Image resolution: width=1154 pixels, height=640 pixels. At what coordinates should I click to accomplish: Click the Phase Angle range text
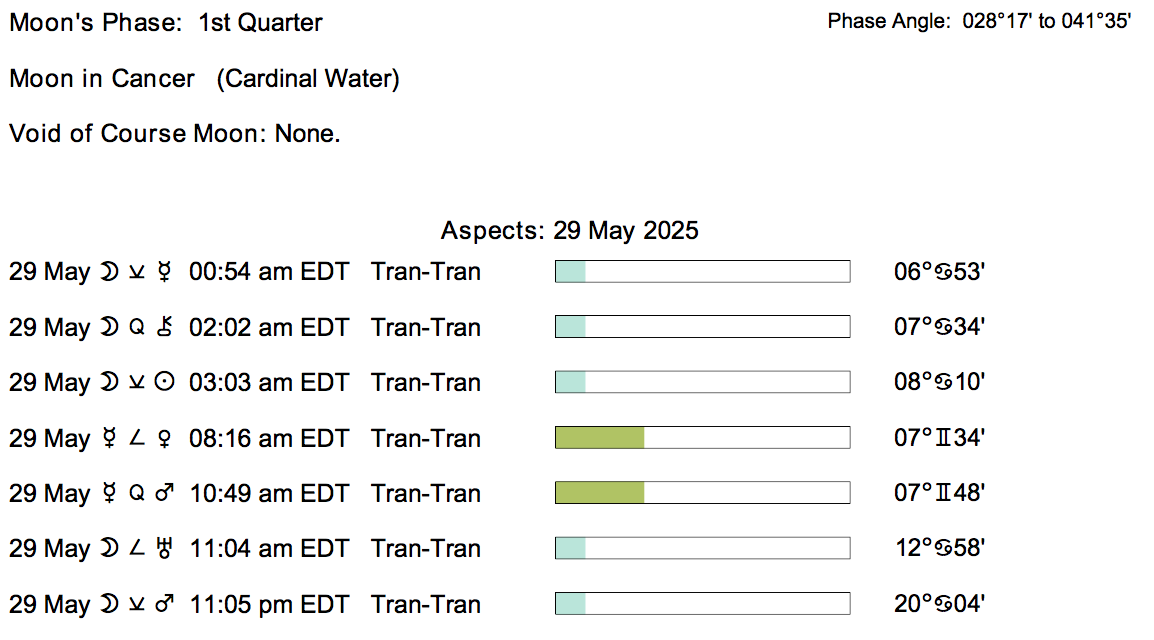pos(979,21)
